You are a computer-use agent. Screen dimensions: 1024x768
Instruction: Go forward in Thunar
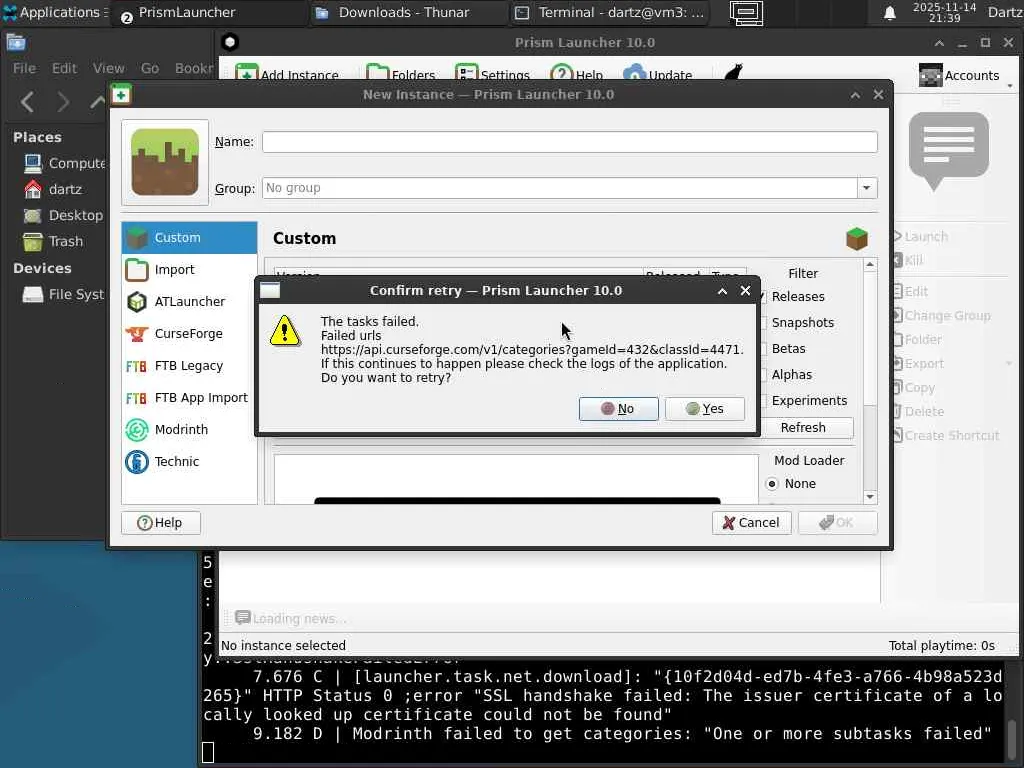tap(63, 102)
